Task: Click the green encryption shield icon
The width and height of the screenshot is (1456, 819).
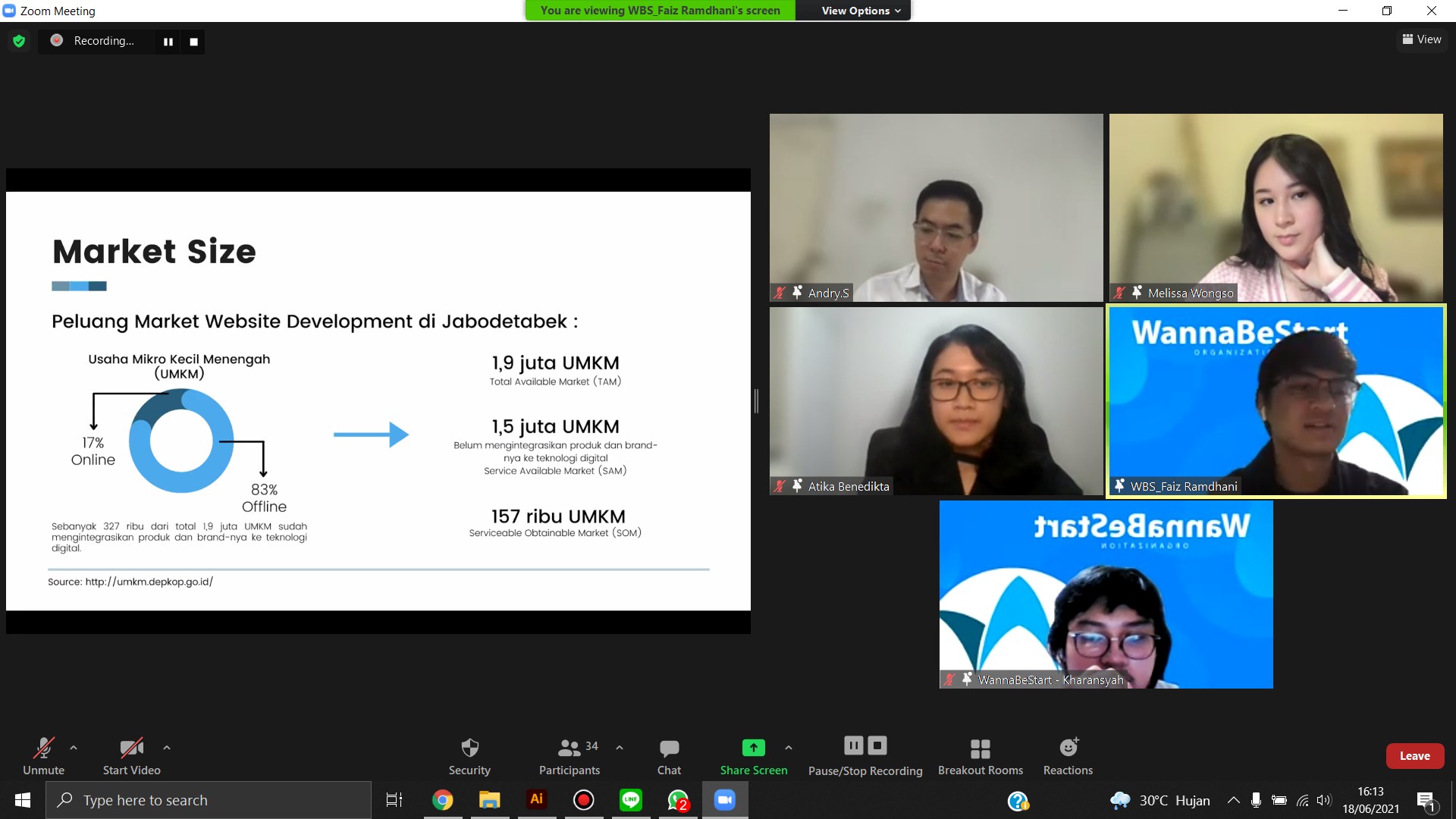Action: coord(19,41)
